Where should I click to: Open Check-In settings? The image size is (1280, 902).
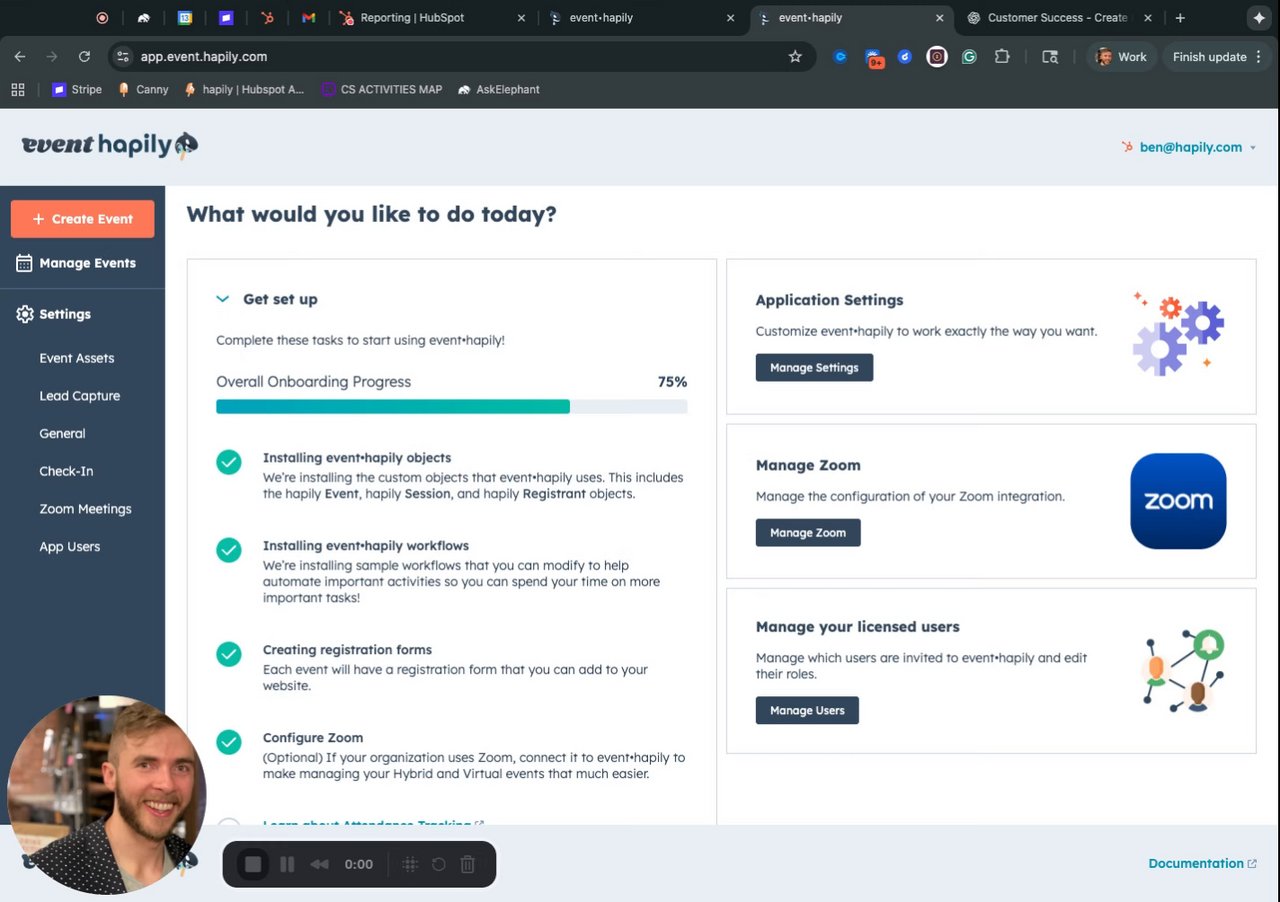(66, 471)
